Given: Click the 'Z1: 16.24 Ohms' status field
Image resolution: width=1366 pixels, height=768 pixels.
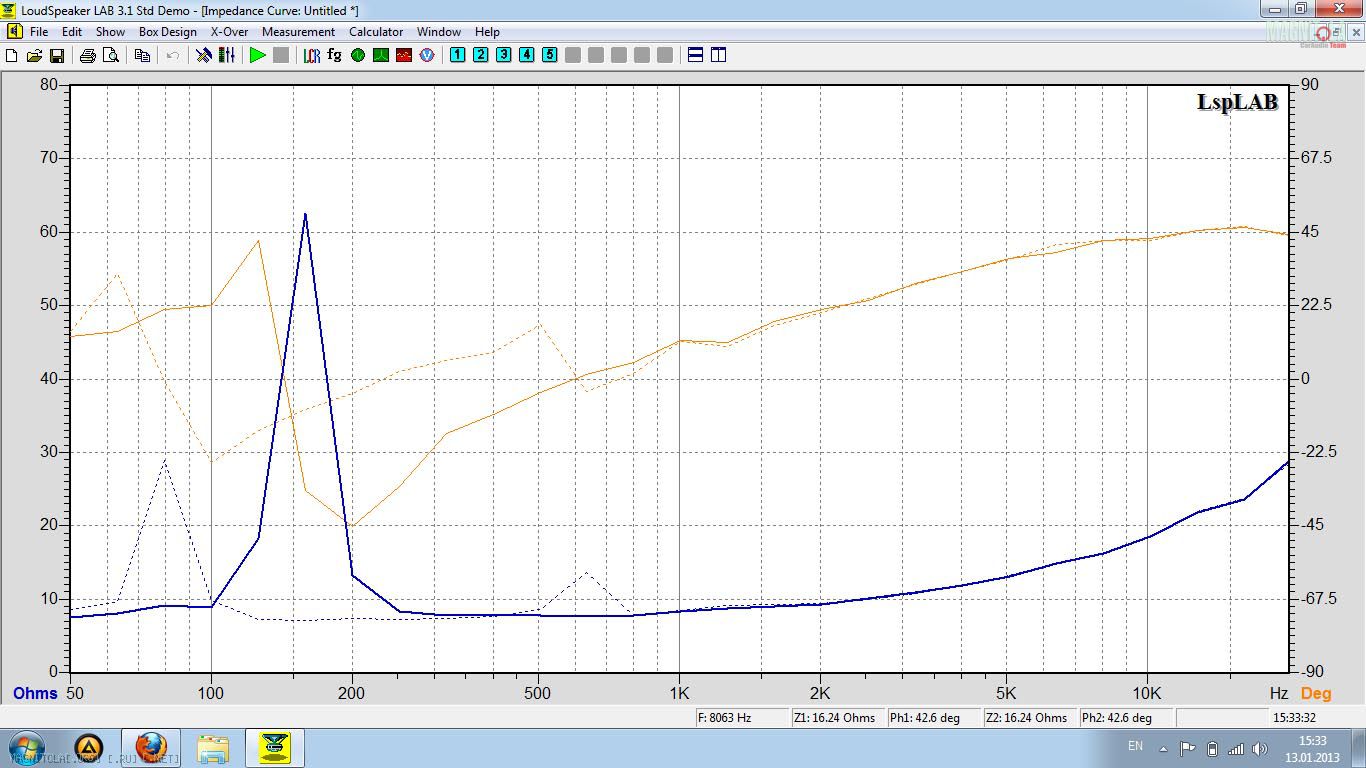Looking at the screenshot, I should 837,718.
